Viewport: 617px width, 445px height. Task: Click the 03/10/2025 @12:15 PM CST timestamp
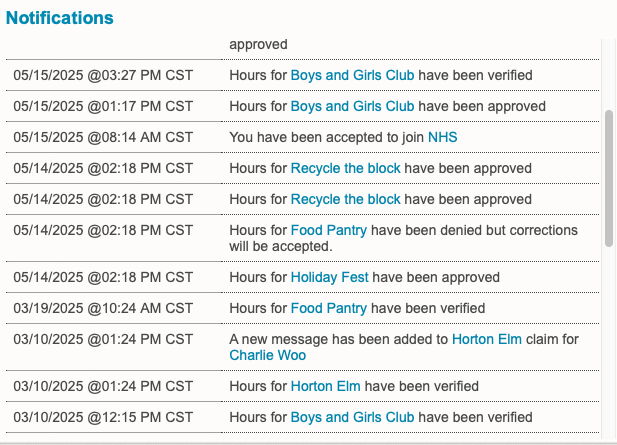103,417
